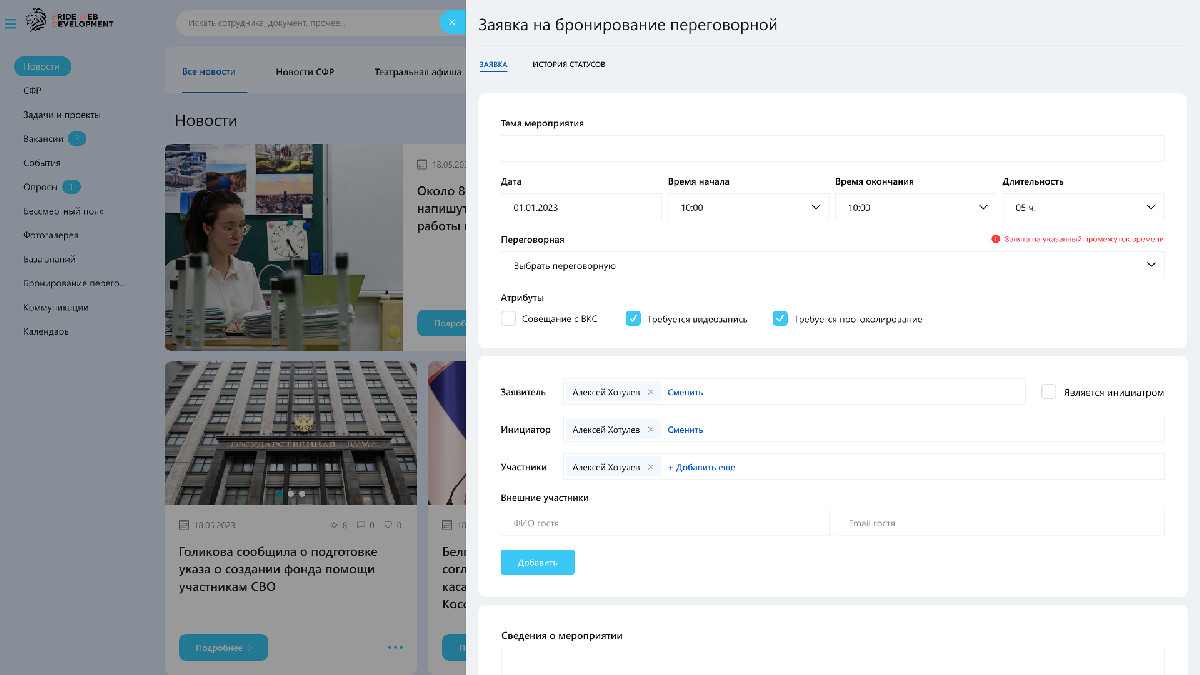The height and width of the screenshot is (675, 1200).
Task: Open the Новости СФР tab
Action: pyautogui.click(x=304, y=72)
